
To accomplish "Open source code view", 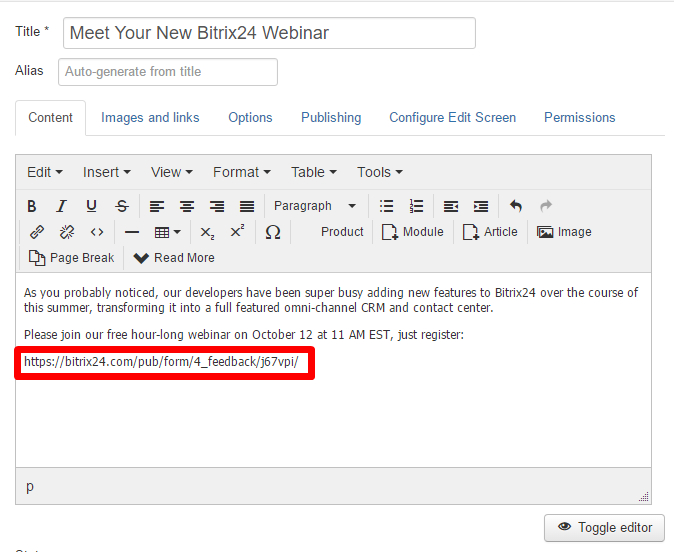I will pyautogui.click(x=97, y=232).
